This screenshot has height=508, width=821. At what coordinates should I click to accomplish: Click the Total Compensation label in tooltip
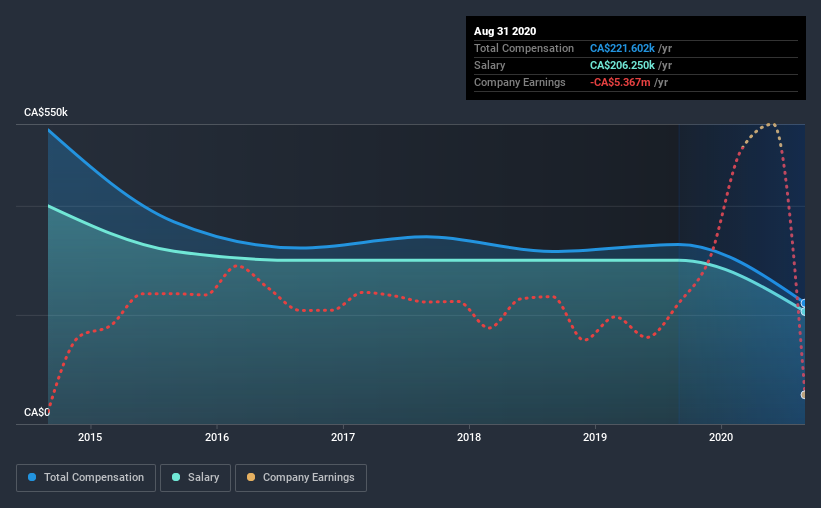pos(524,48)
